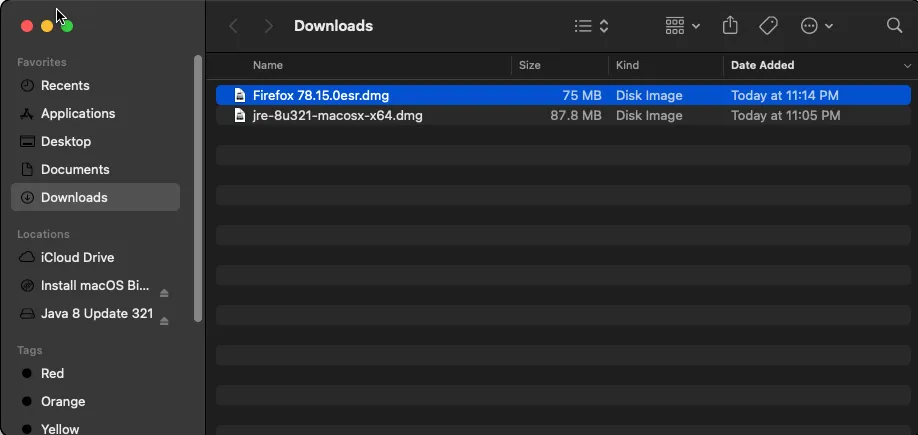Open the list view switcher

tap(591, 26)
